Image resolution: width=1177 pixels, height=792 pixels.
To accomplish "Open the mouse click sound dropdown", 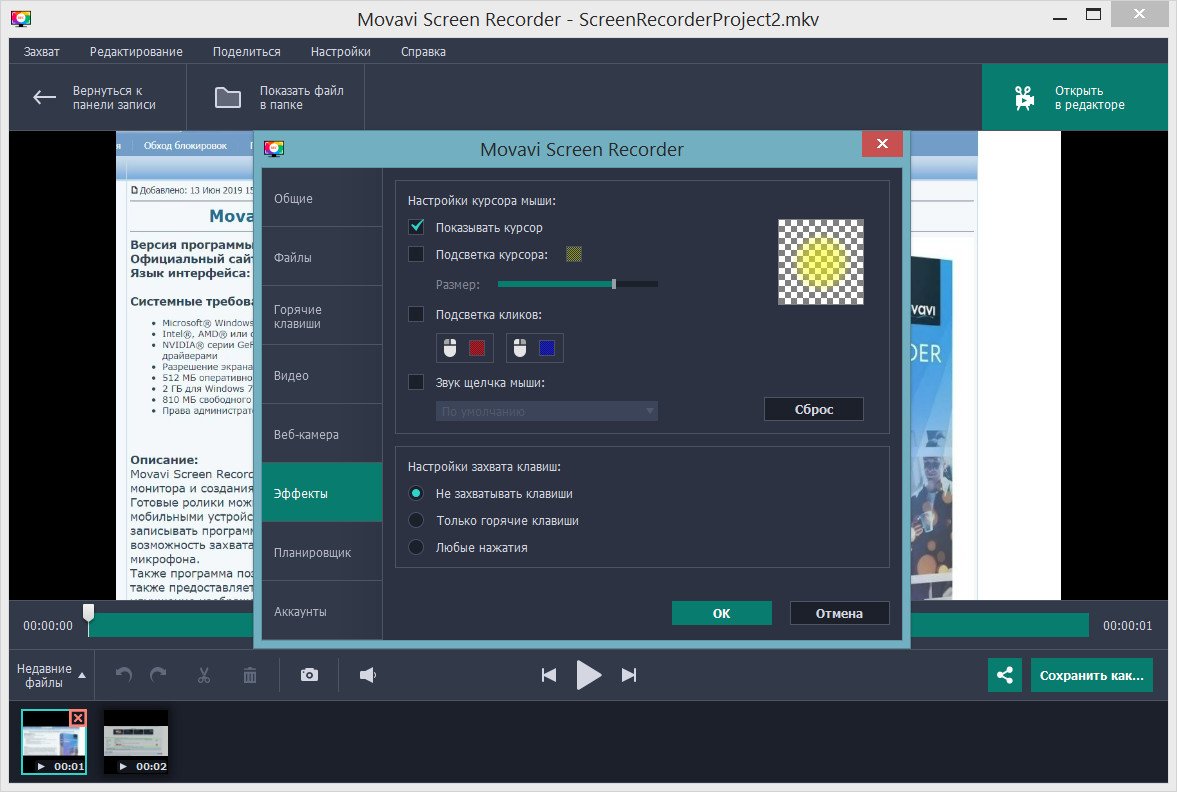I will point(547,411).
